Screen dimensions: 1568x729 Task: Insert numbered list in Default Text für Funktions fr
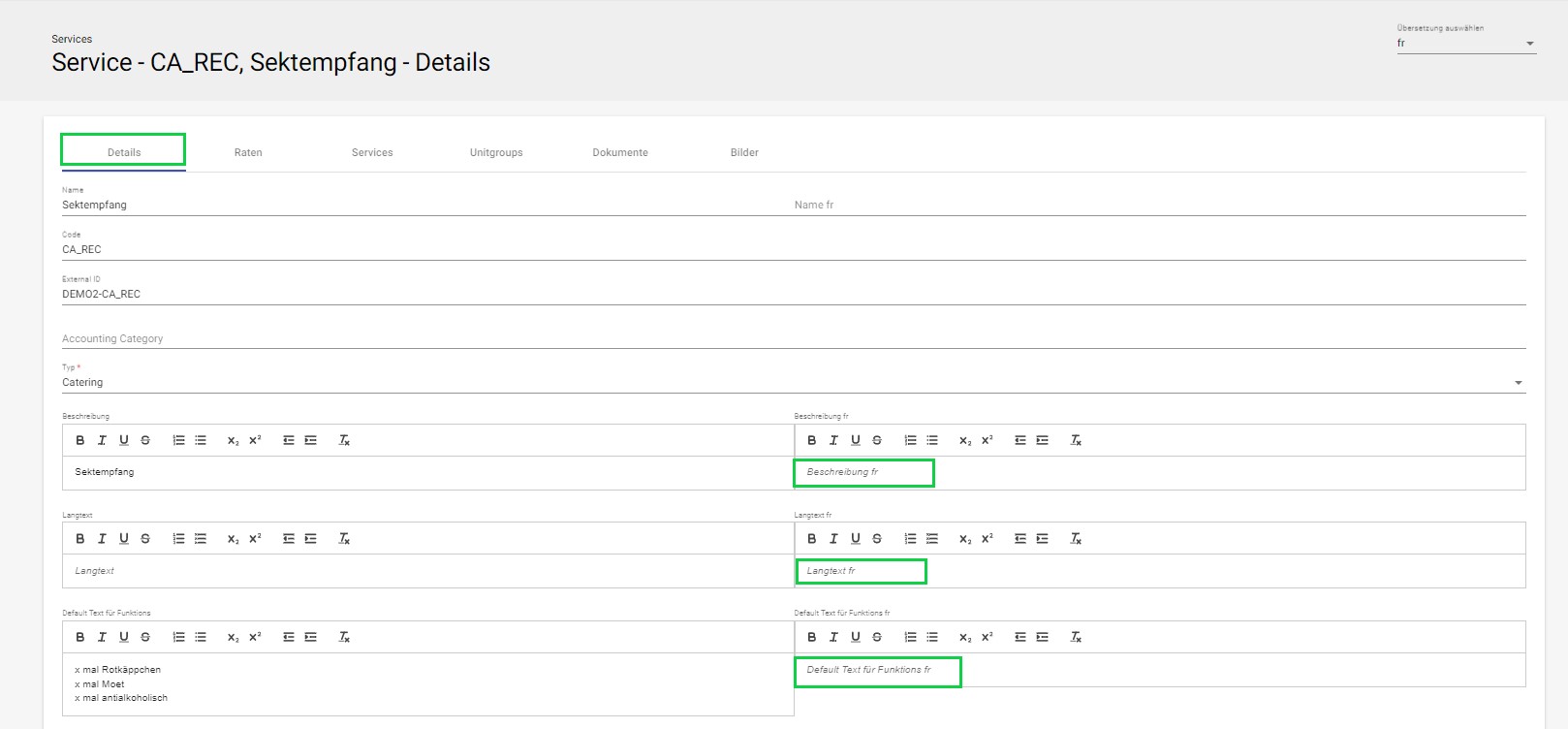[x=910, y=637]
